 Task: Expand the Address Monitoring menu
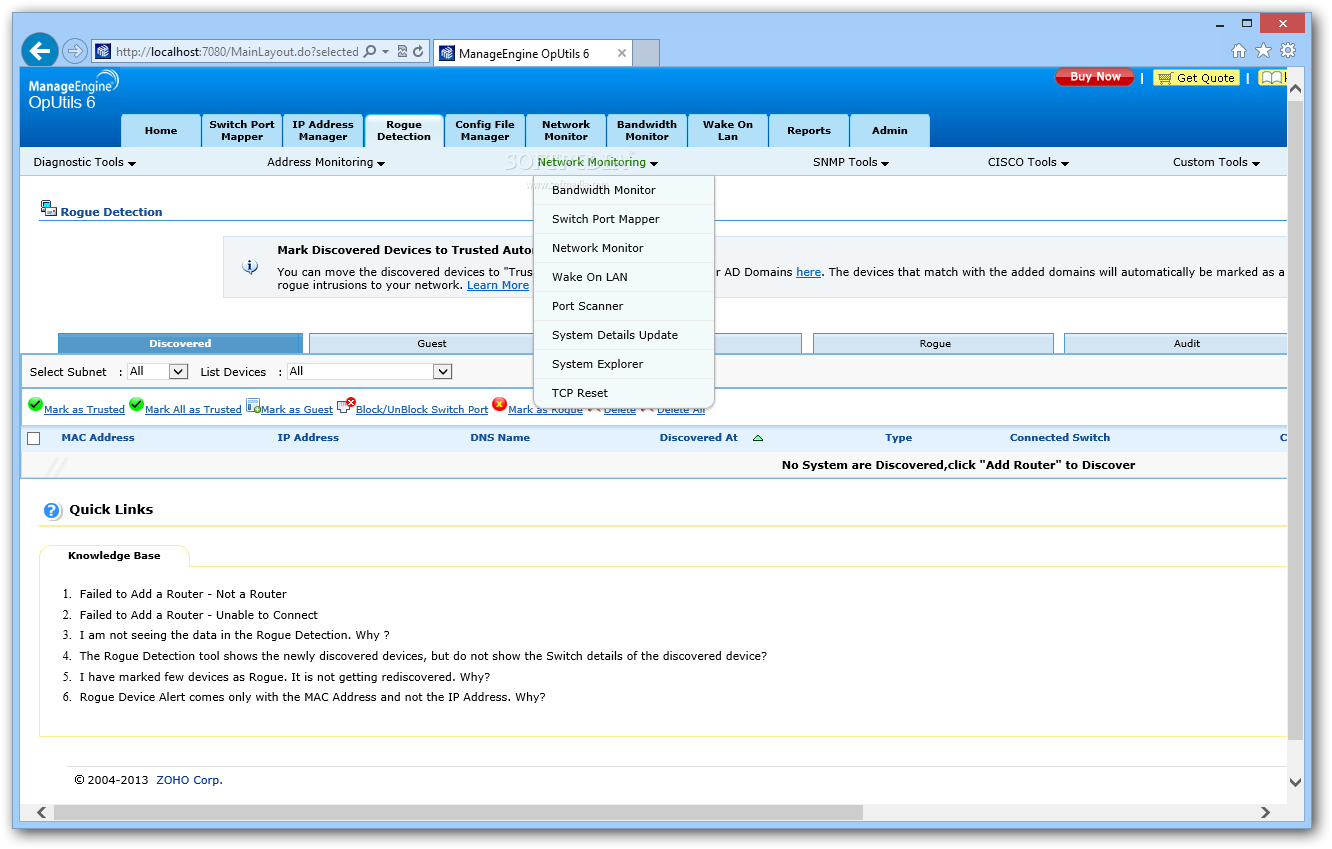pyautogui.click(x=326, y=162)
